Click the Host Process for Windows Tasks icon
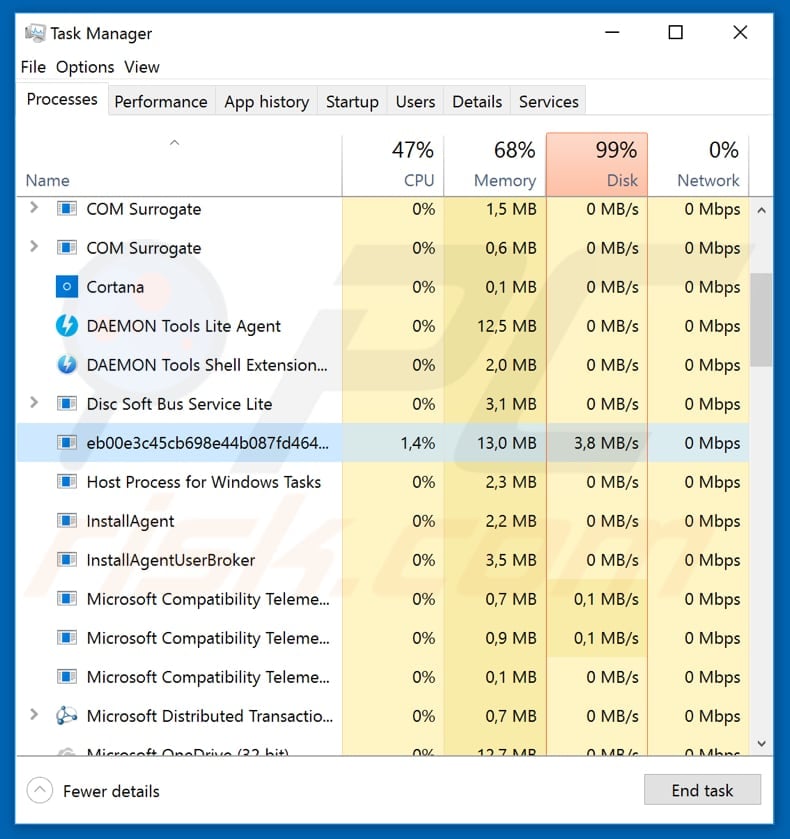The image size is (790, 839). [x=67, y=482]
